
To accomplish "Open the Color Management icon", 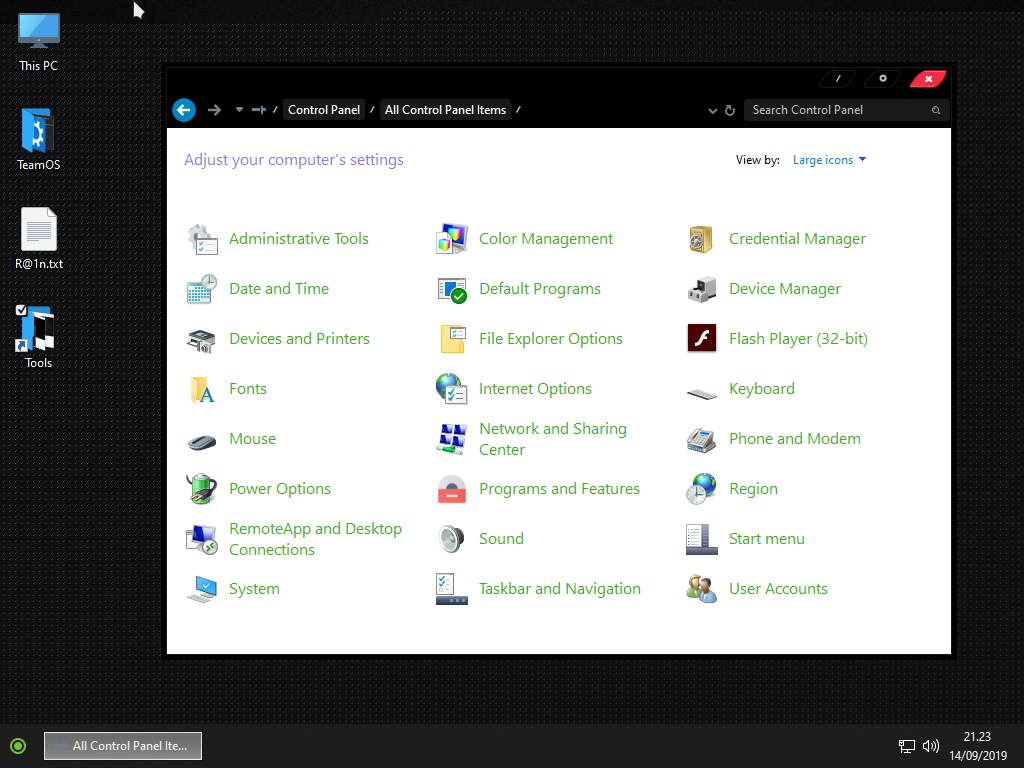I will click(x=452, y=239).
